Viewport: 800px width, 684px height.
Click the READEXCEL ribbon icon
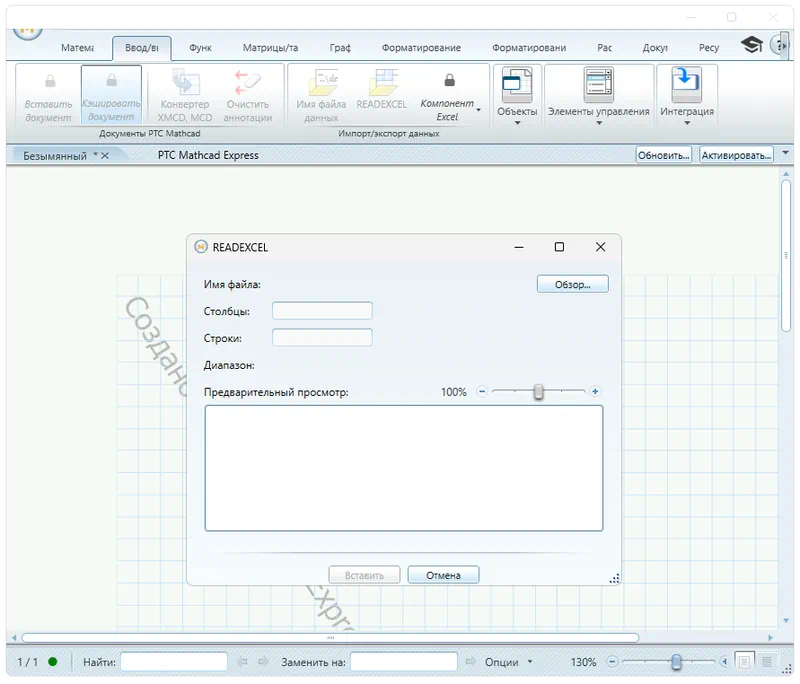[x=382, y=82]
